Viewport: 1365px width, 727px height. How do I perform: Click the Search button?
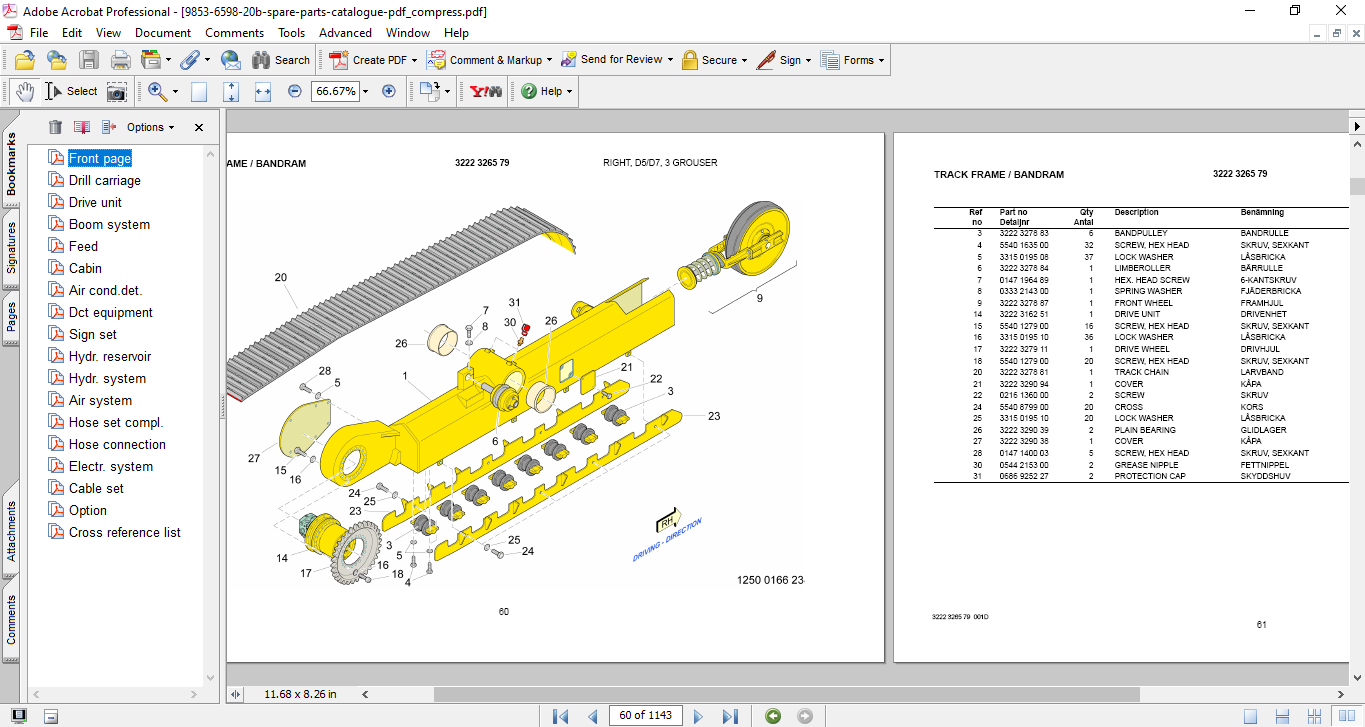pos(281,60)
